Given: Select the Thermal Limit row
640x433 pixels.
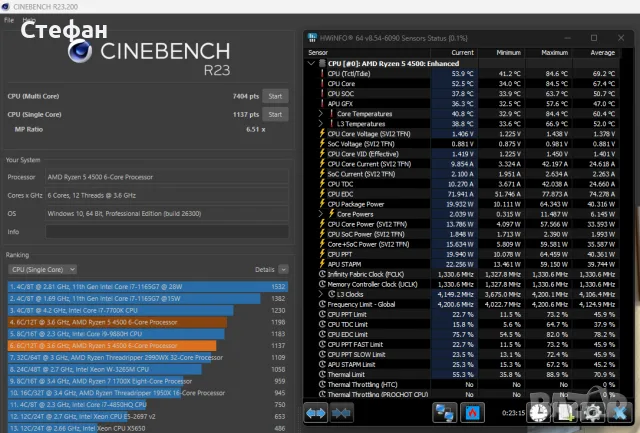Looking at the screenshot, I should [461, 374].
